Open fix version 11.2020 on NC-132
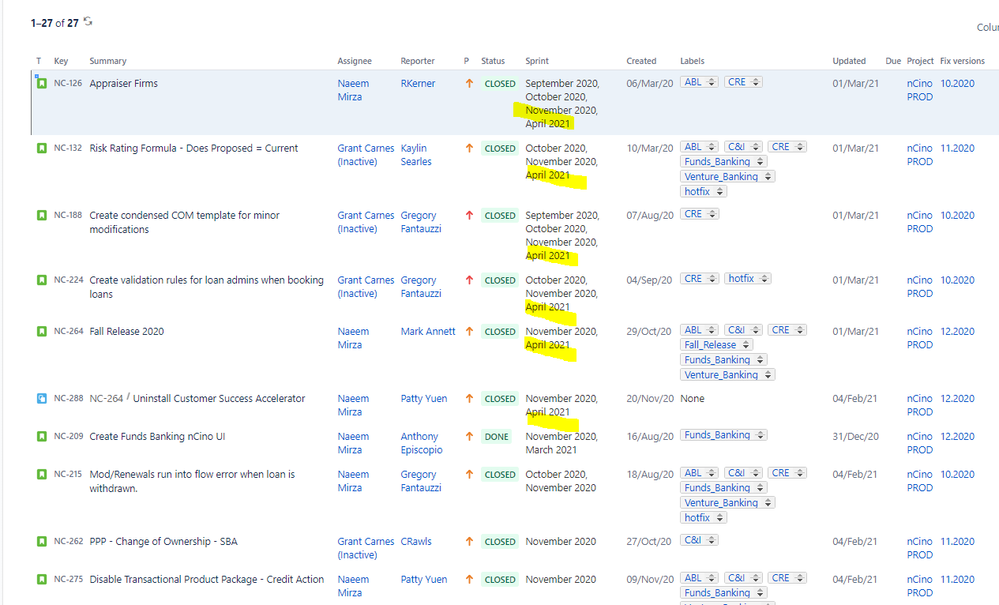The image size is (999, 605). (957, 148)
